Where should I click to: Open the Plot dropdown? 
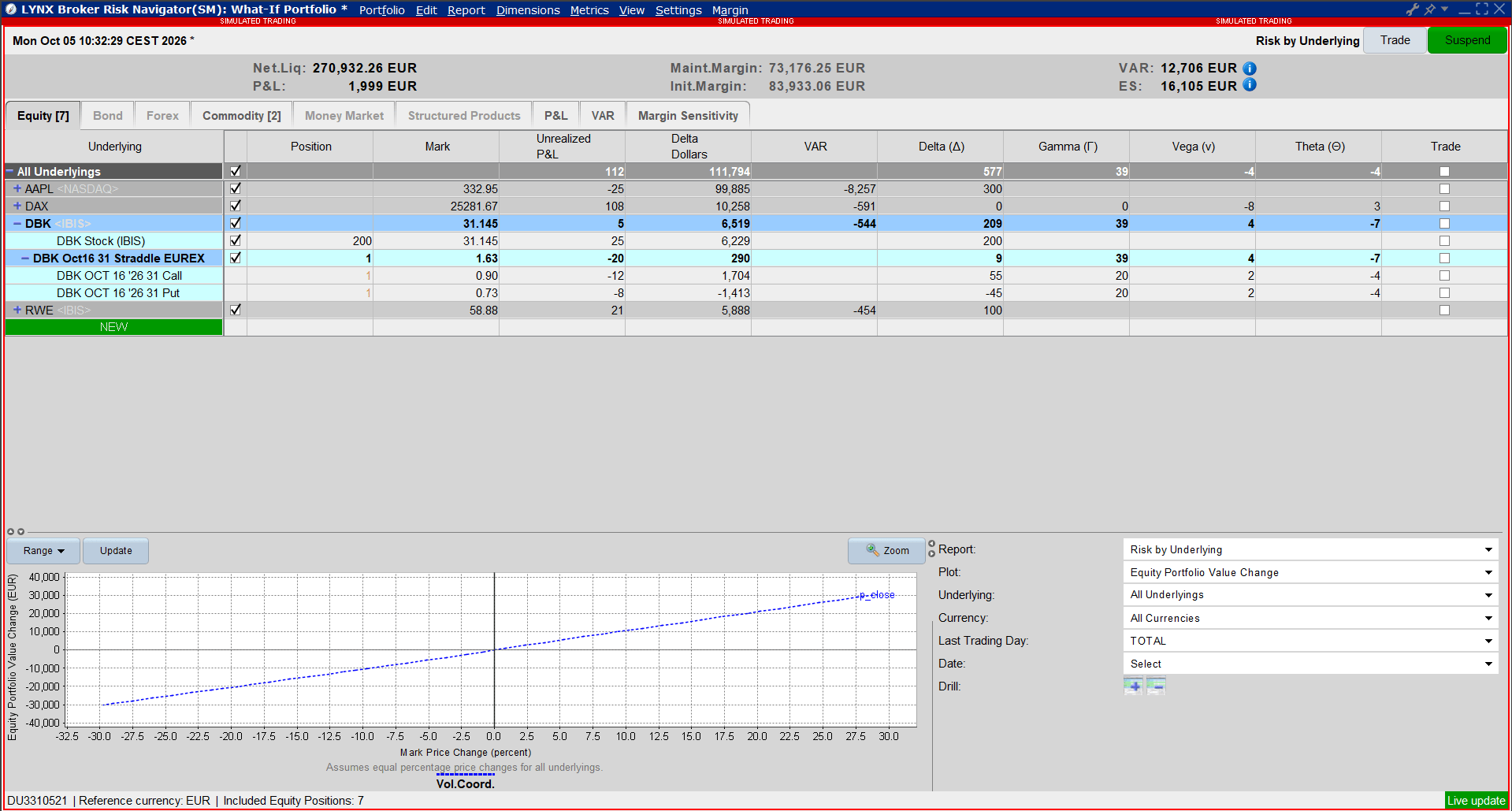(1310, 572)
